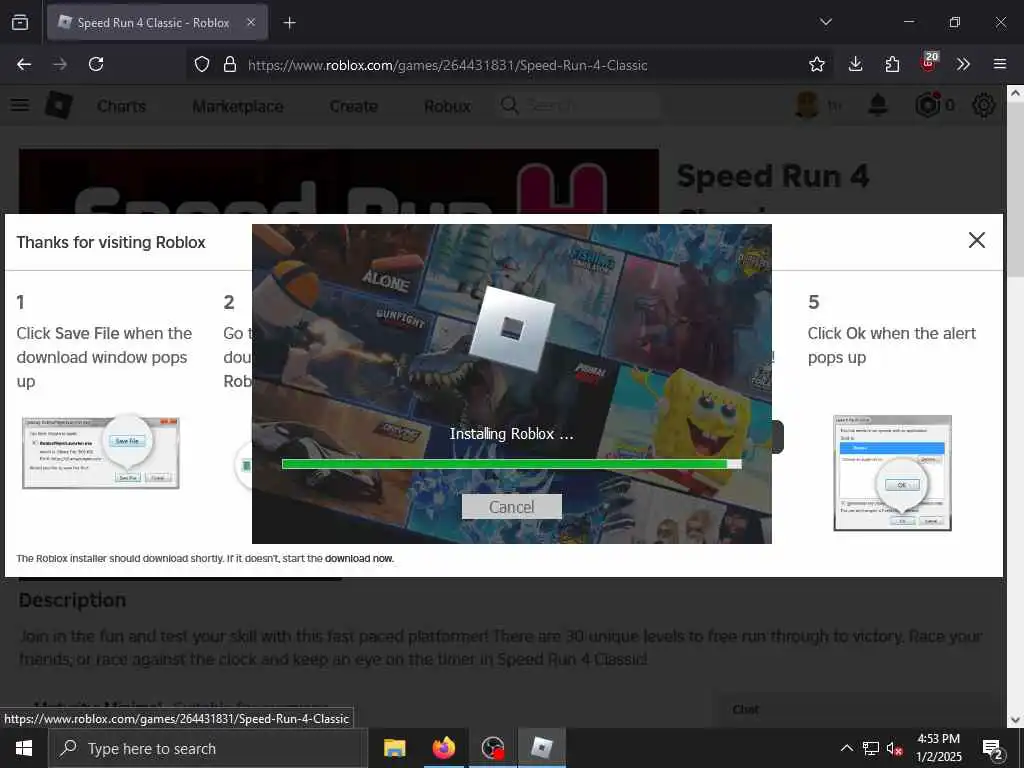Open the Robux page
Viewport: 1024px width, 768px height.
(447, 106)
